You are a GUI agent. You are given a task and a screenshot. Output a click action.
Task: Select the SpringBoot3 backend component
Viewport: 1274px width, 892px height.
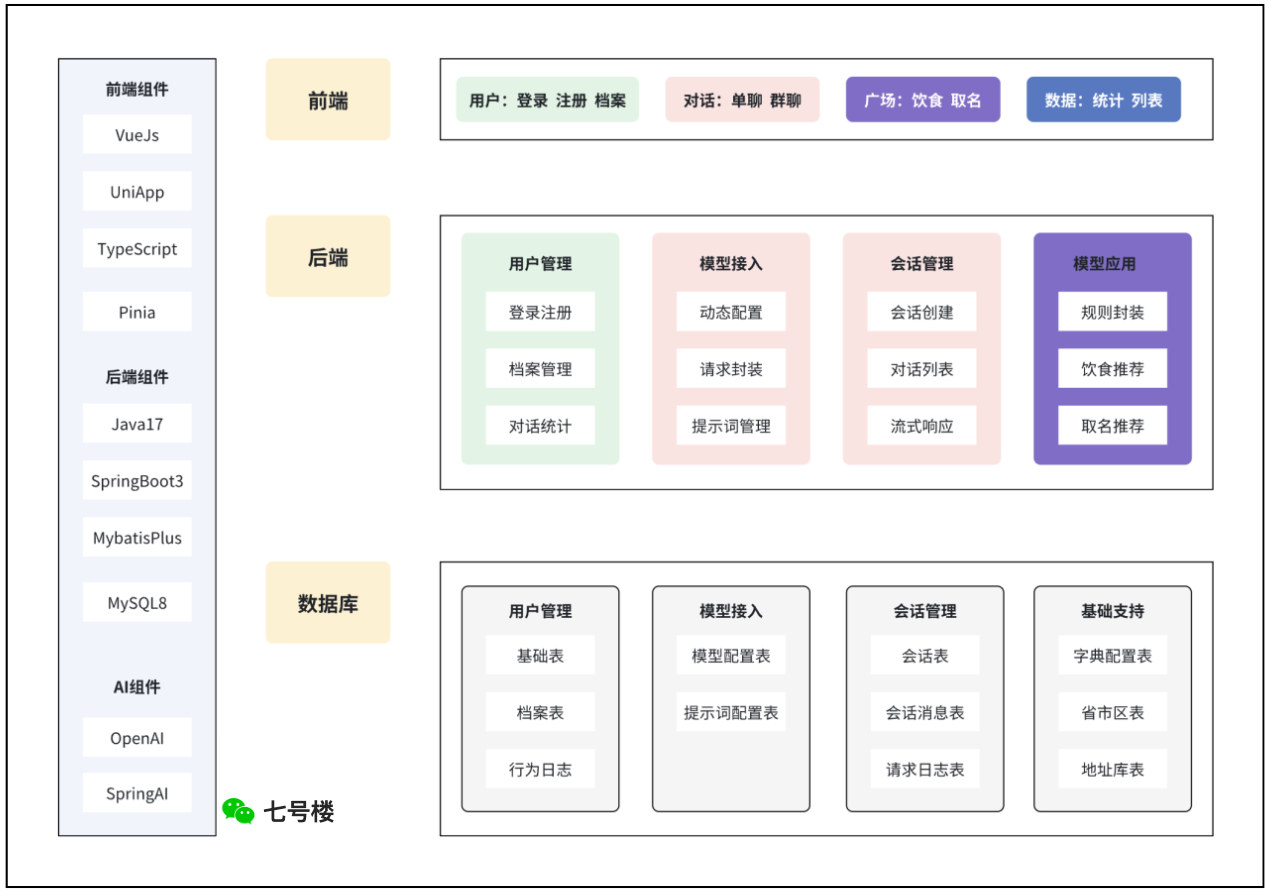(137, 481)
